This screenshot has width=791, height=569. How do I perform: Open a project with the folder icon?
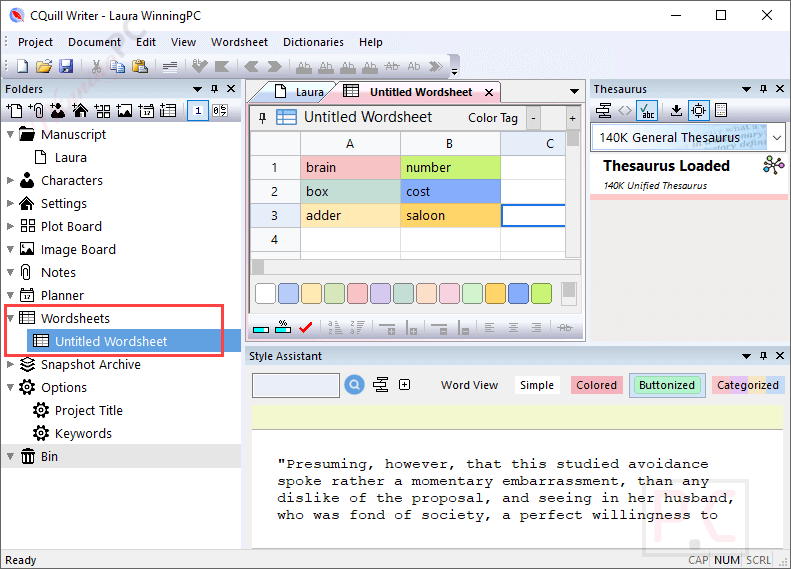point(44,66)
